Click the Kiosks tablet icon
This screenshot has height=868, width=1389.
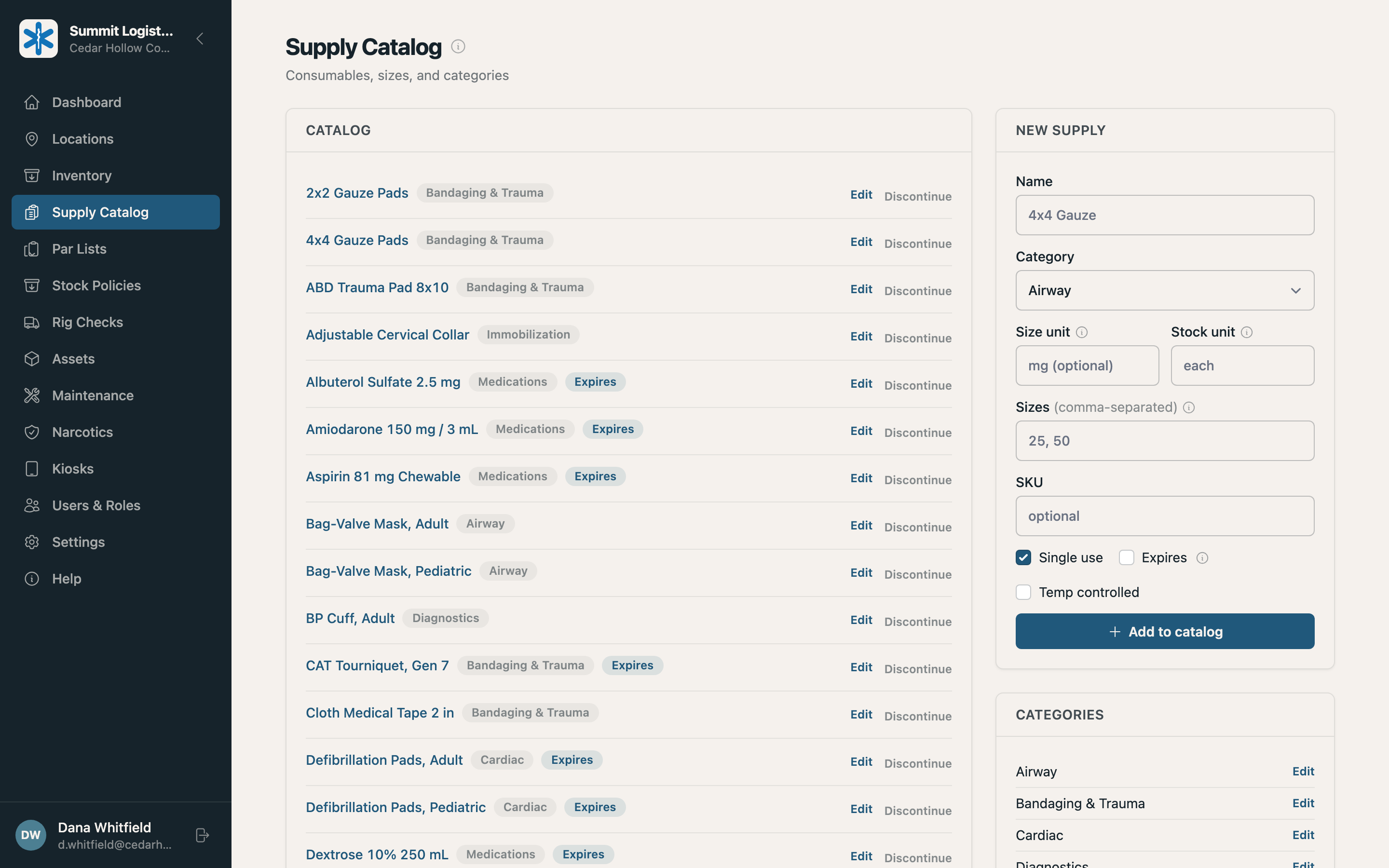point(31,469)
